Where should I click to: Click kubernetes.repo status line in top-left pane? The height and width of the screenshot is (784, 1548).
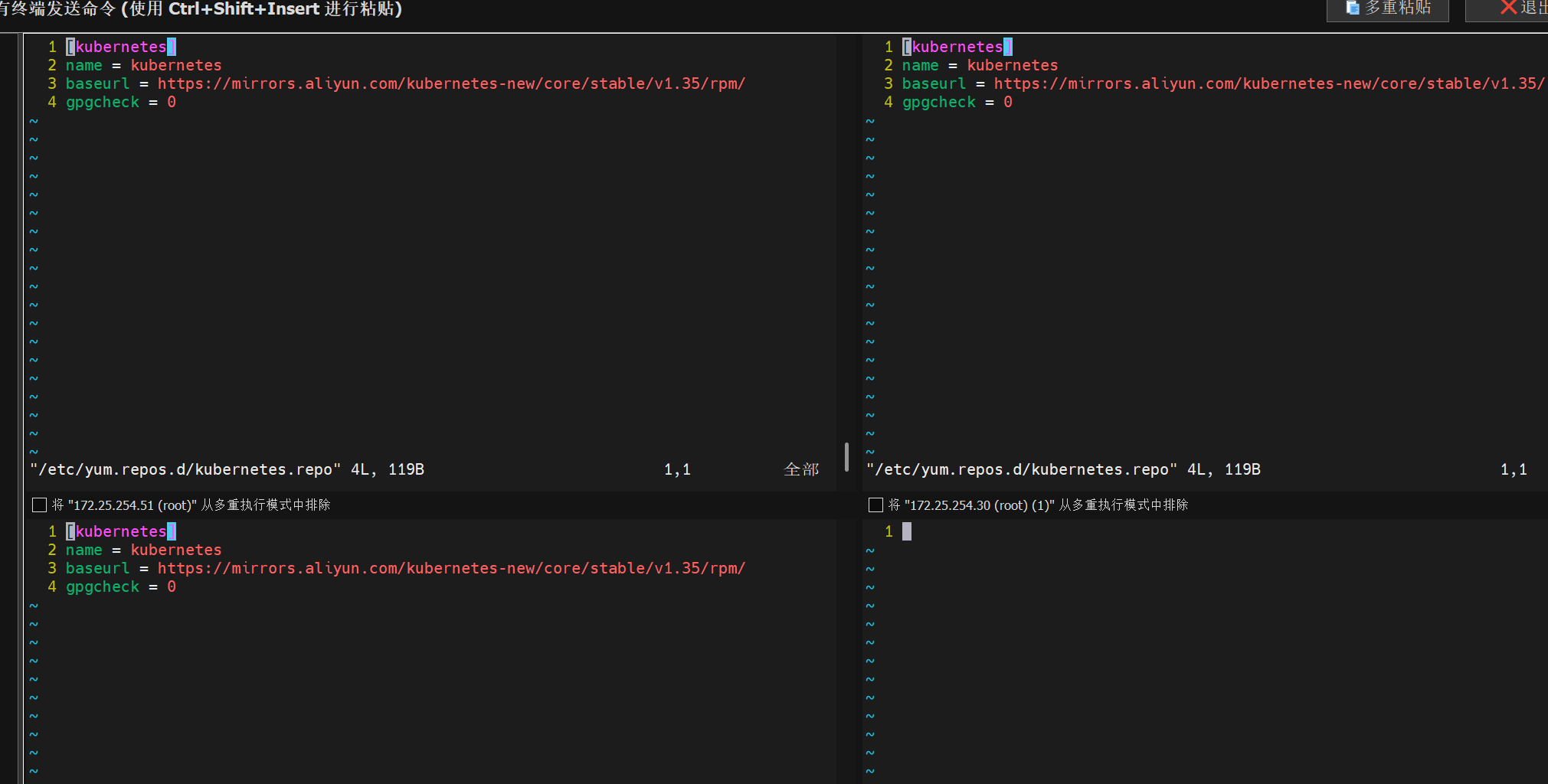pos(227,469)
